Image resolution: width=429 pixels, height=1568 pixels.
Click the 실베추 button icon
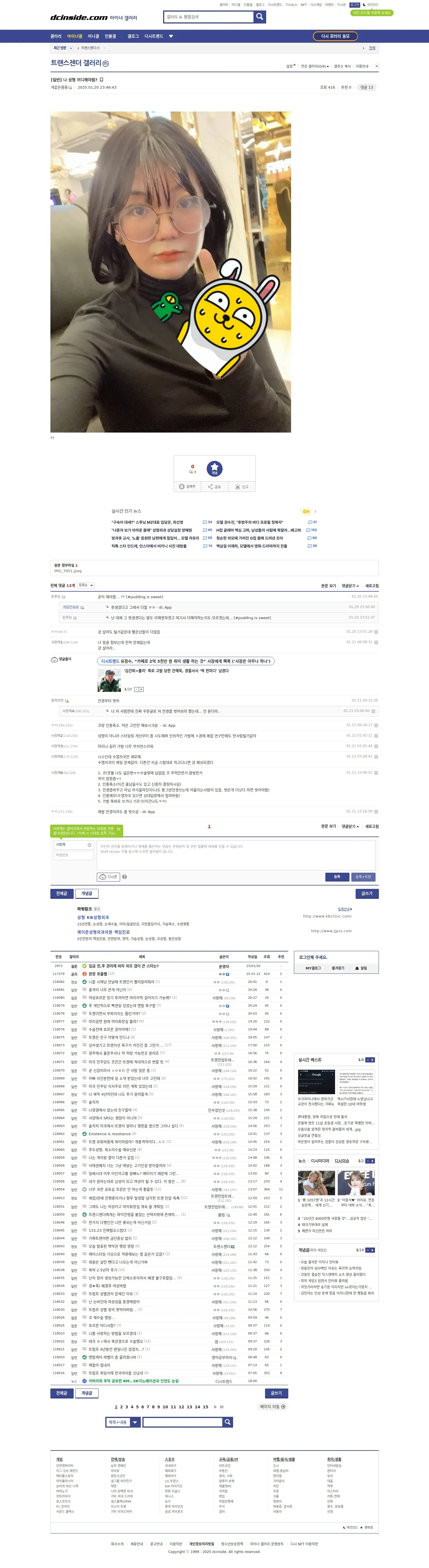(x=188, y=486)
